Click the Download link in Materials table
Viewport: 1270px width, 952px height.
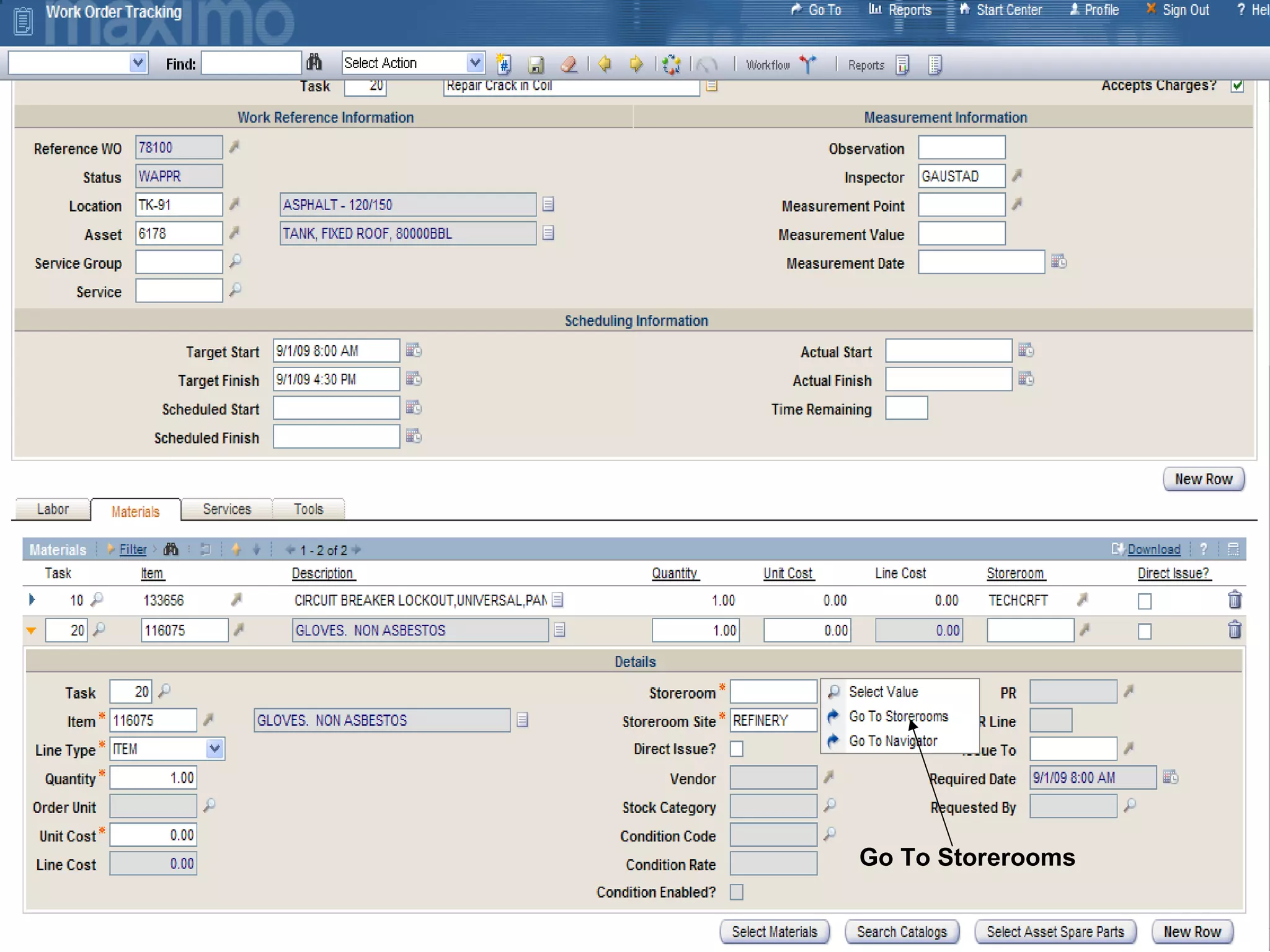1153,550
